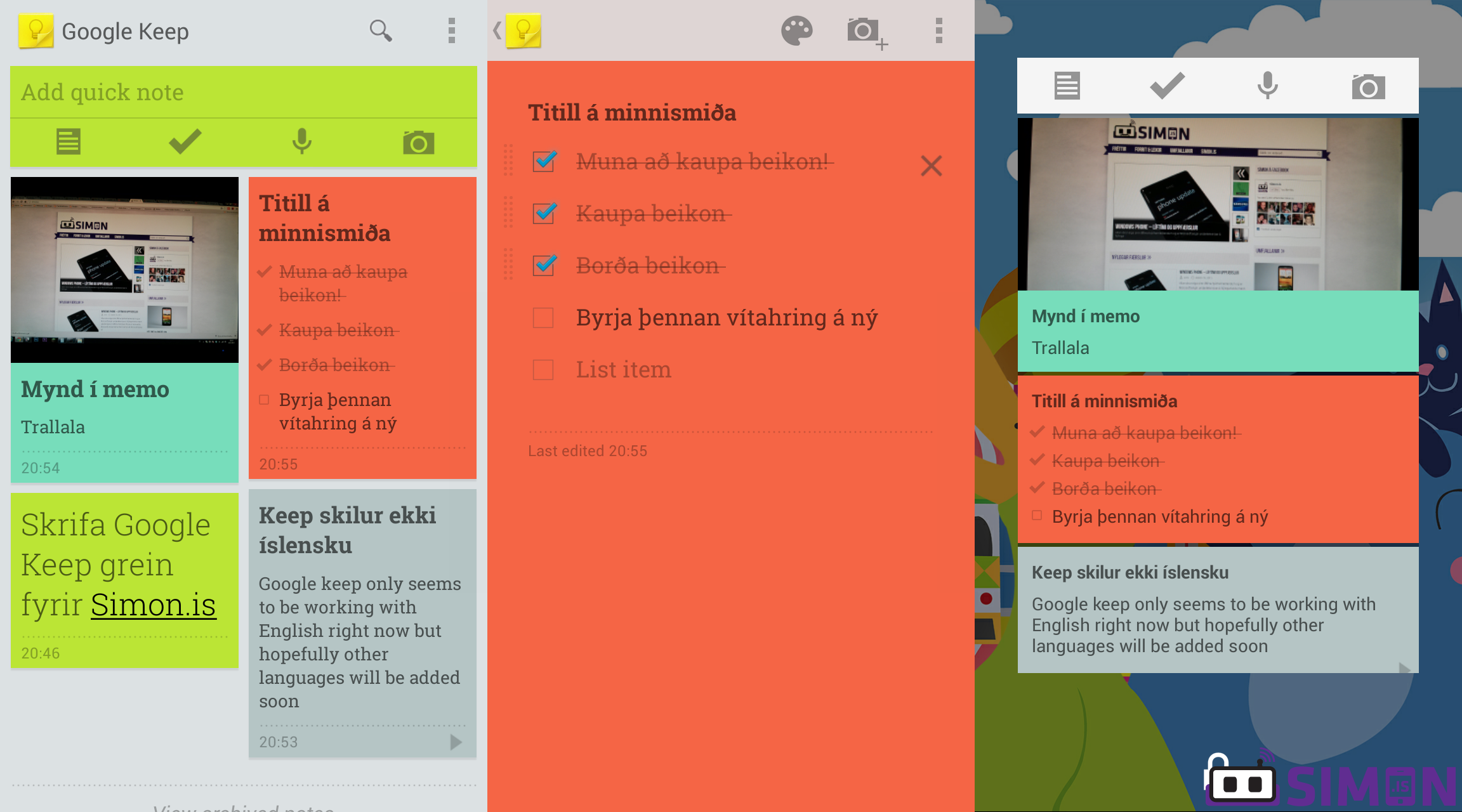Uncheck the 'Kaupa beikon' list item

click(x=544, y=214)
